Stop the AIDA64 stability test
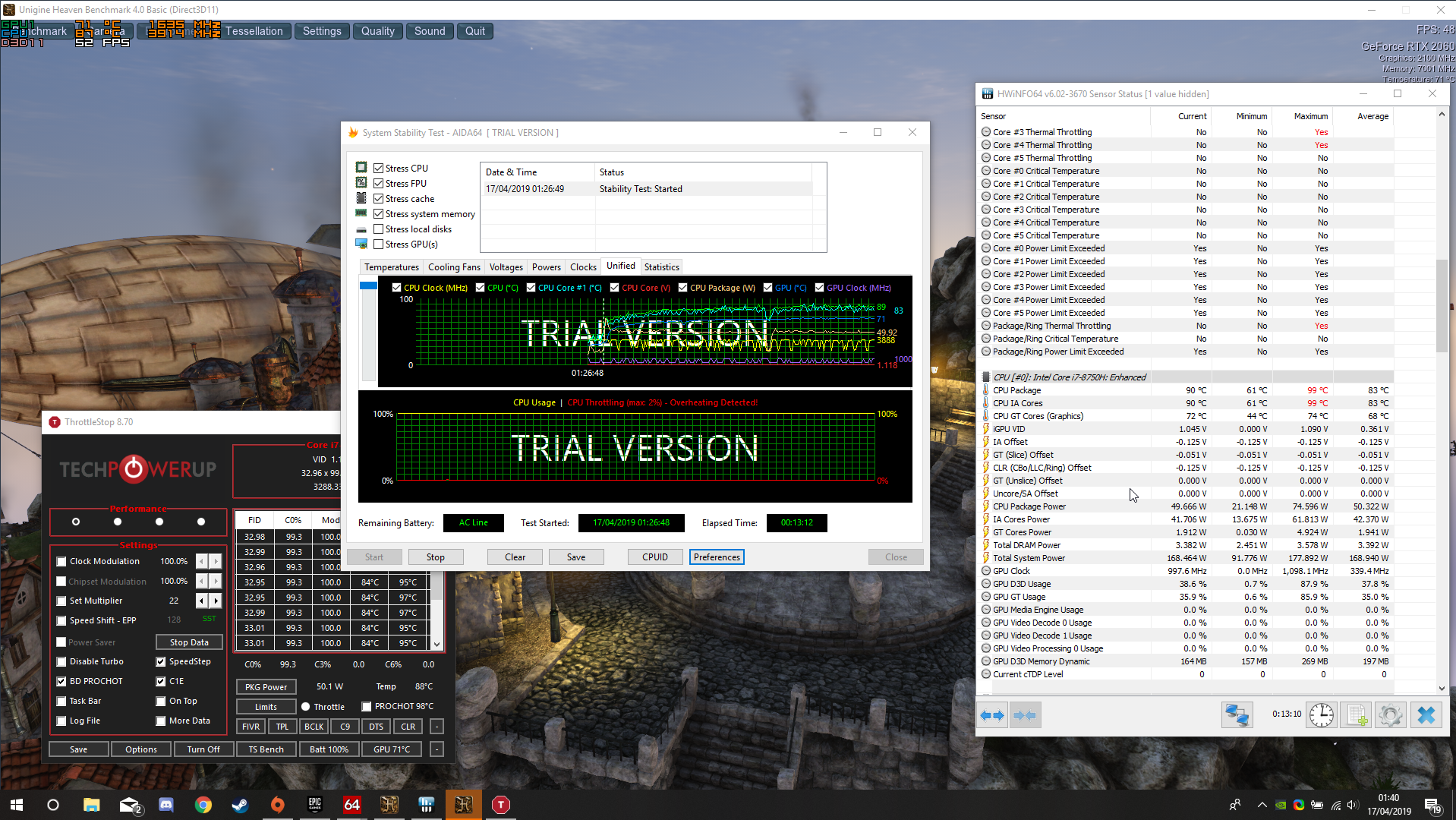 pyautogui.click(x=436, y=557)
